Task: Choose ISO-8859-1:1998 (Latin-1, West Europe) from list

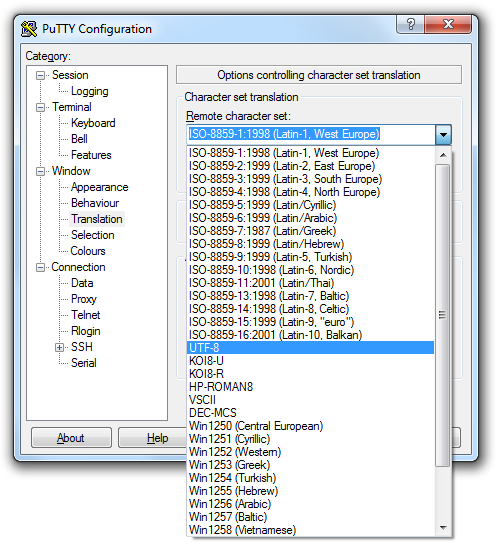Action: click(x=310, y=153)
